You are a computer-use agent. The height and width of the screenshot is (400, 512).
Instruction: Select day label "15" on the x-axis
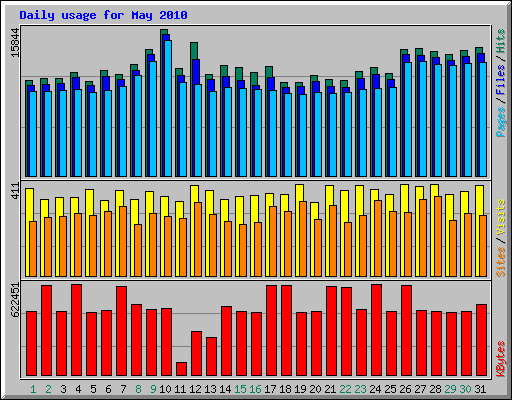pyautogui.click(x=240, y=389)
